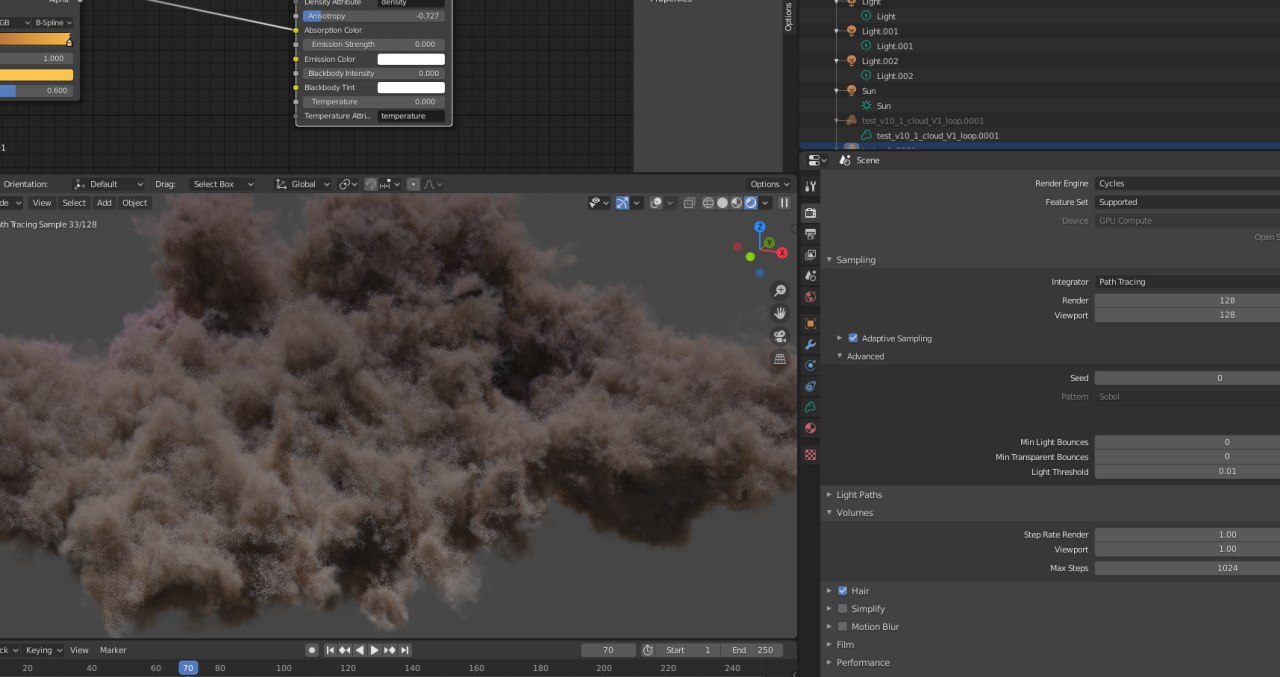Open the Volume data properties tab
The width and height of the screenshot is (1280, 677).
(810, 407)
